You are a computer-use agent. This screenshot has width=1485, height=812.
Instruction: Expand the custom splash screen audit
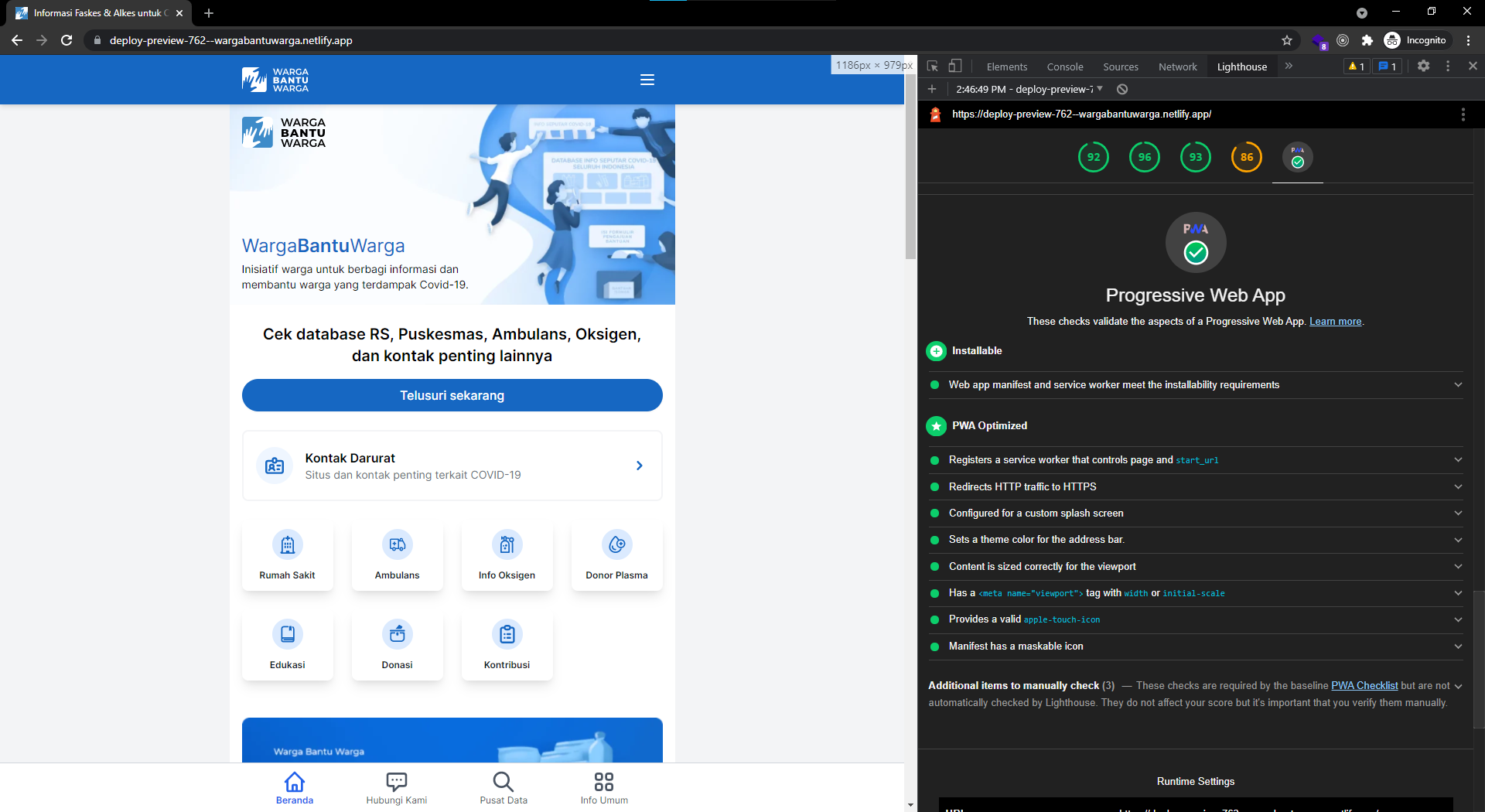pyautogui.click(x=1196, y=513)
